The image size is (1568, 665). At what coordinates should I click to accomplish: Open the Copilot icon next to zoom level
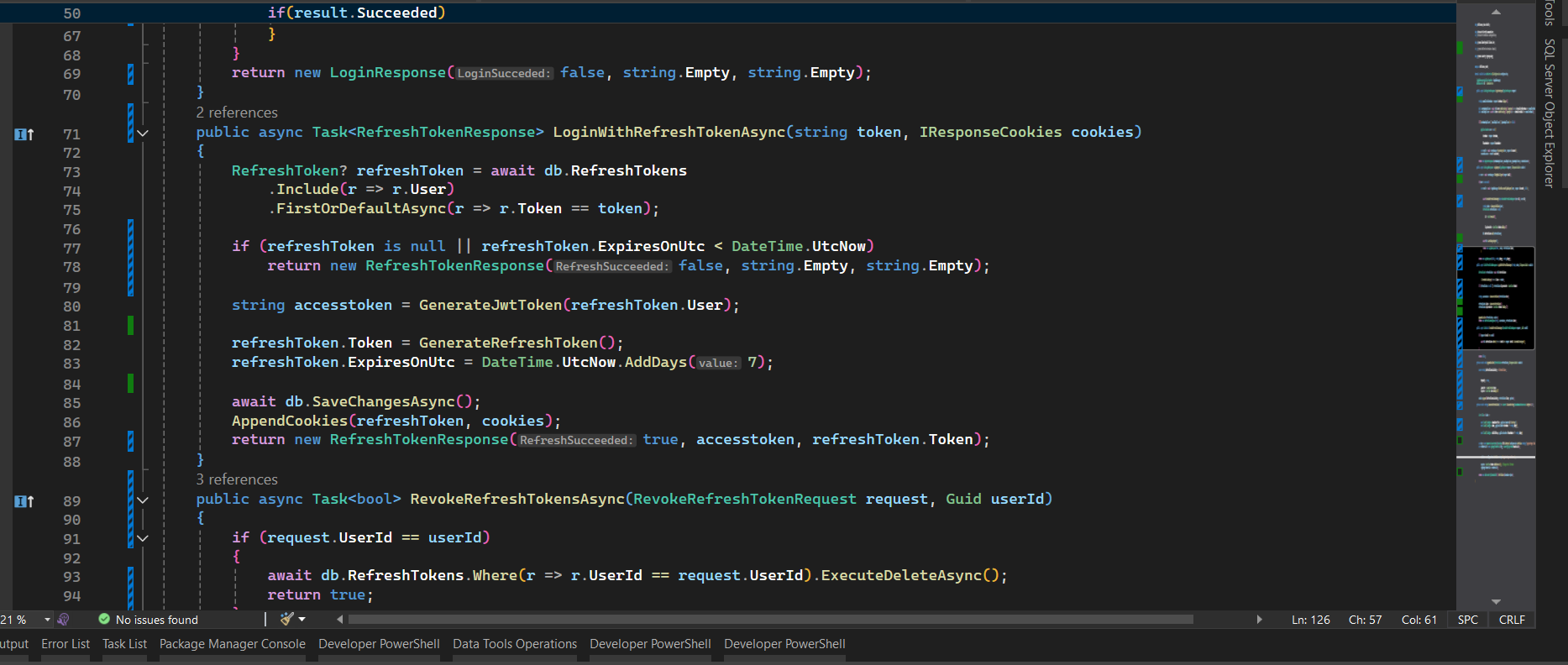click(63, 620)
